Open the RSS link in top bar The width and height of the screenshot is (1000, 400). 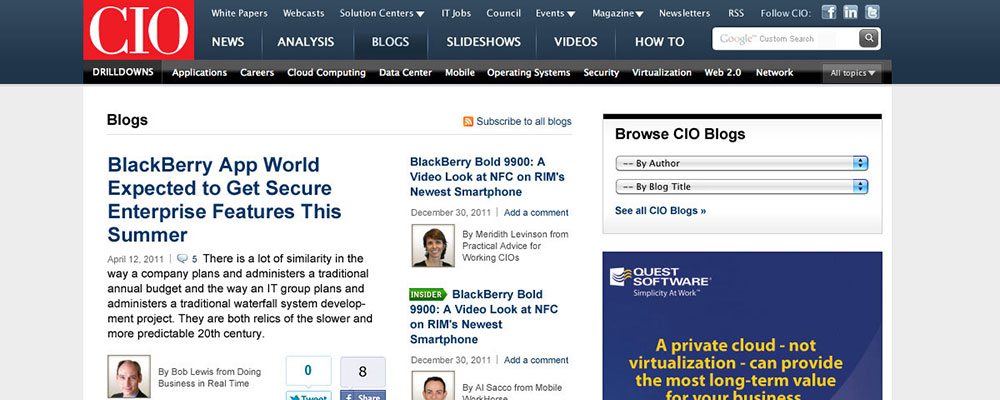click(736, 13)
